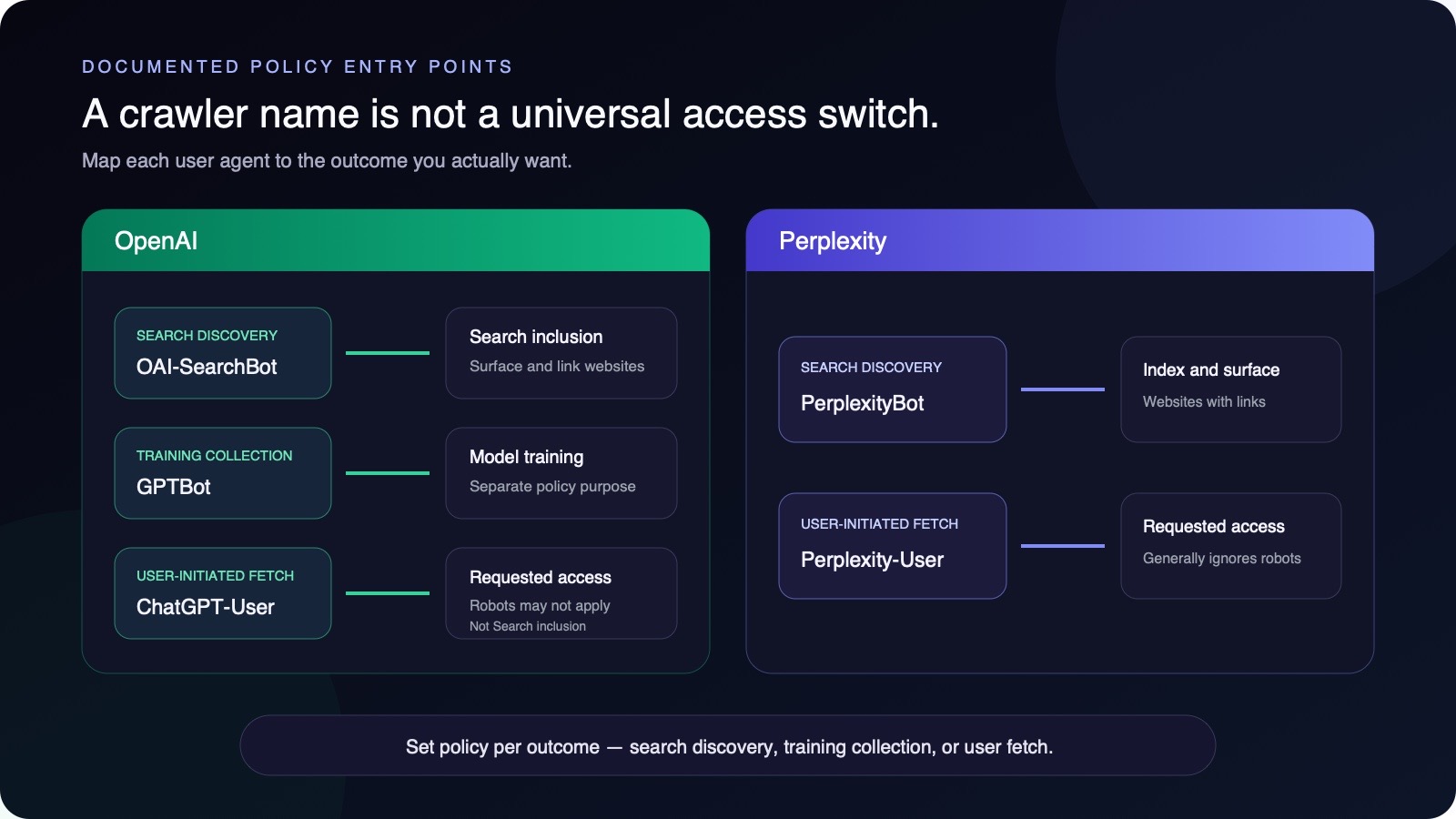Select the ChatGPT-User card
This screenshot has width=1456, height=819.
coord(223,593)
